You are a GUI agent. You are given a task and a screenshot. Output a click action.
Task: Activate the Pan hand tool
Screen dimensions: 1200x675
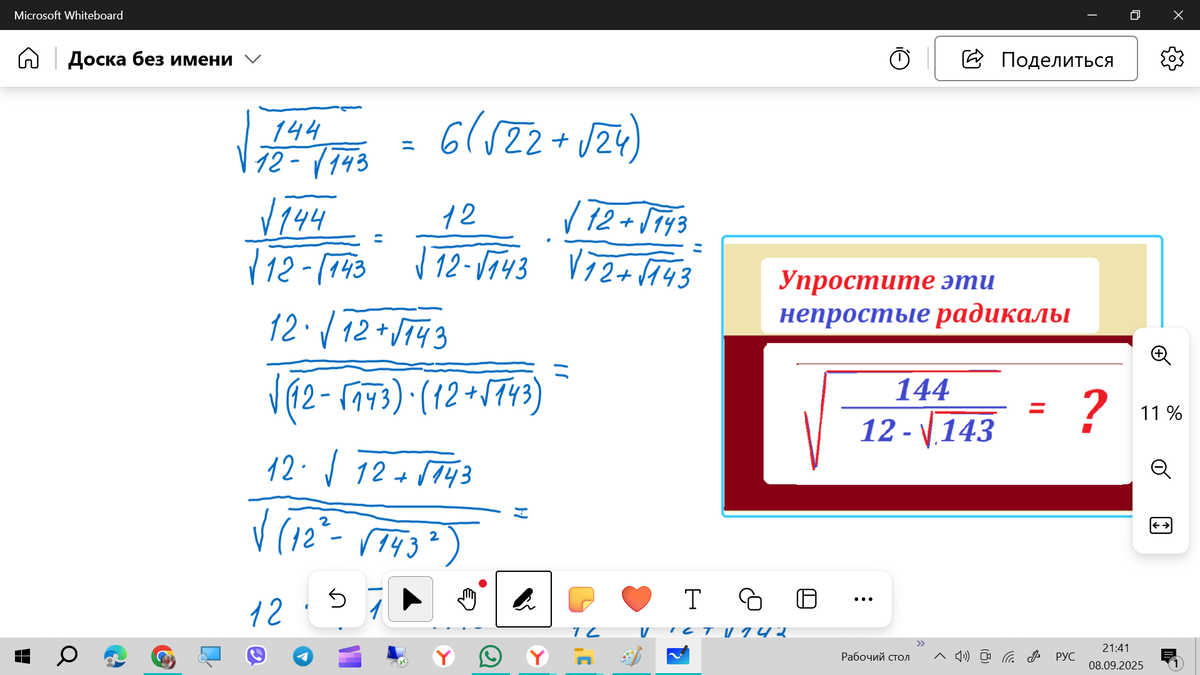click(466, 598)
